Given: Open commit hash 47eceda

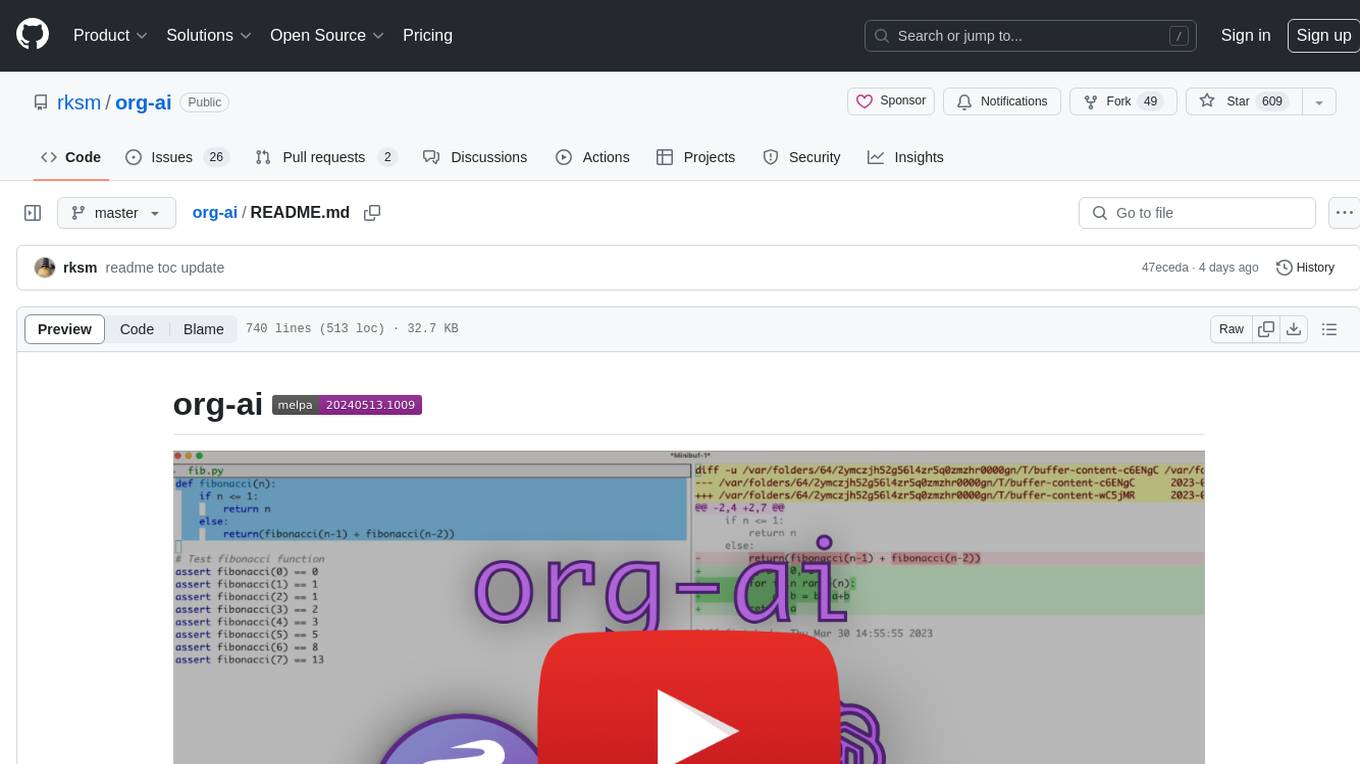Looking at the screenshot, I should tap(1165, 268).
